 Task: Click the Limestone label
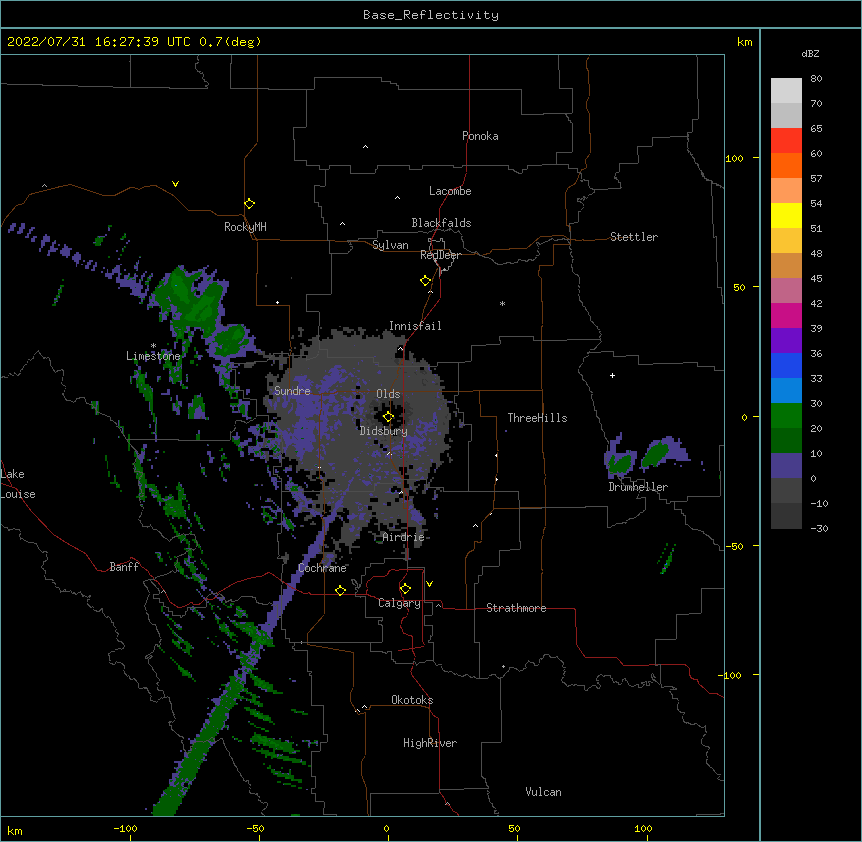(153, 356)
